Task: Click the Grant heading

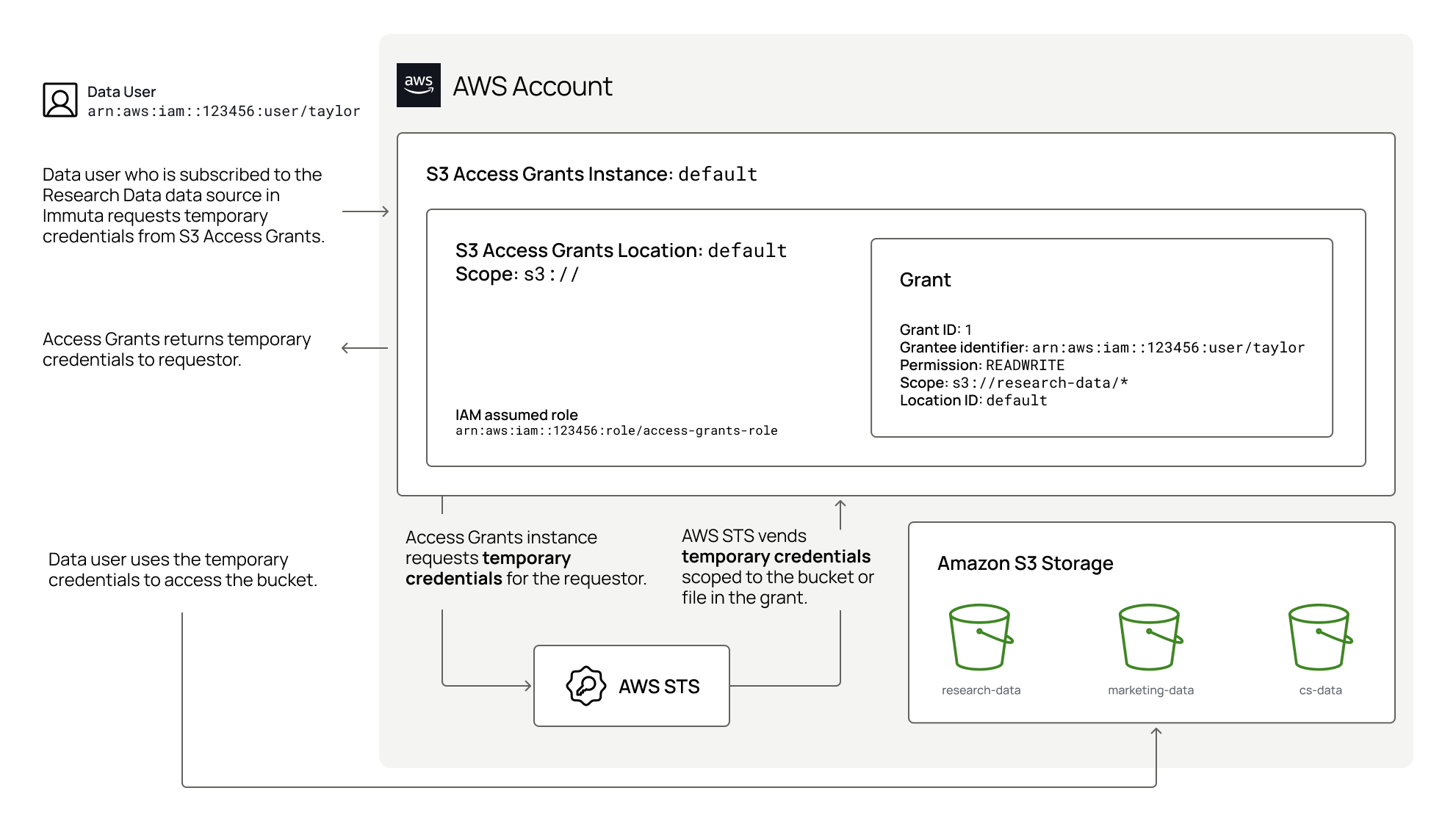Action: click(925, 280)
